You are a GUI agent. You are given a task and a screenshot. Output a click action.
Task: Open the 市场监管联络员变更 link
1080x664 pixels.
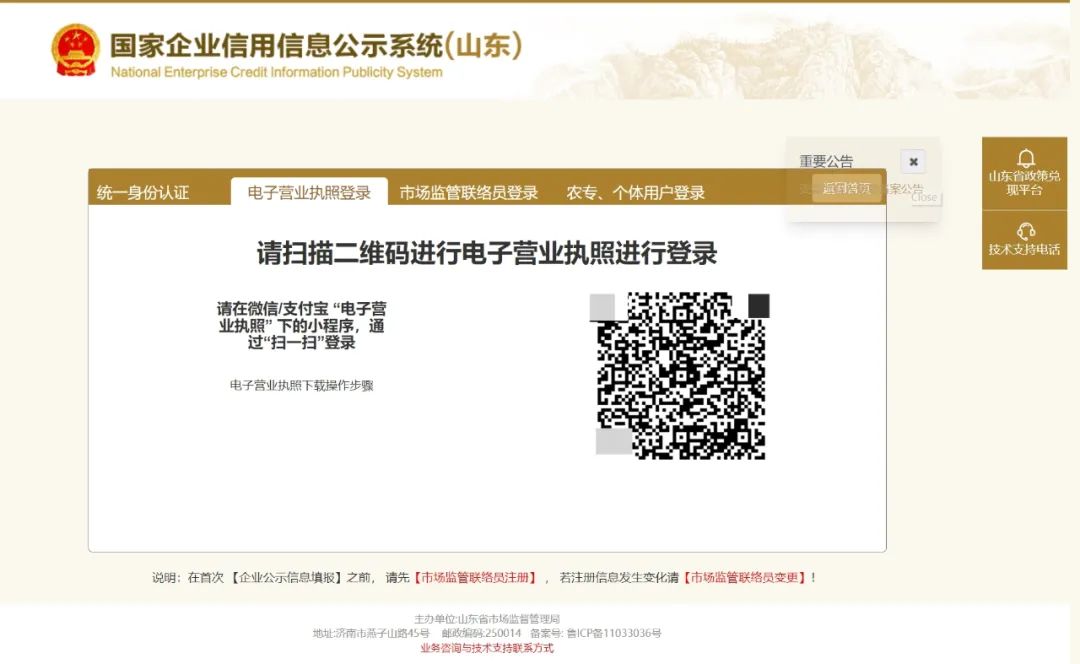tap(744, 578)
